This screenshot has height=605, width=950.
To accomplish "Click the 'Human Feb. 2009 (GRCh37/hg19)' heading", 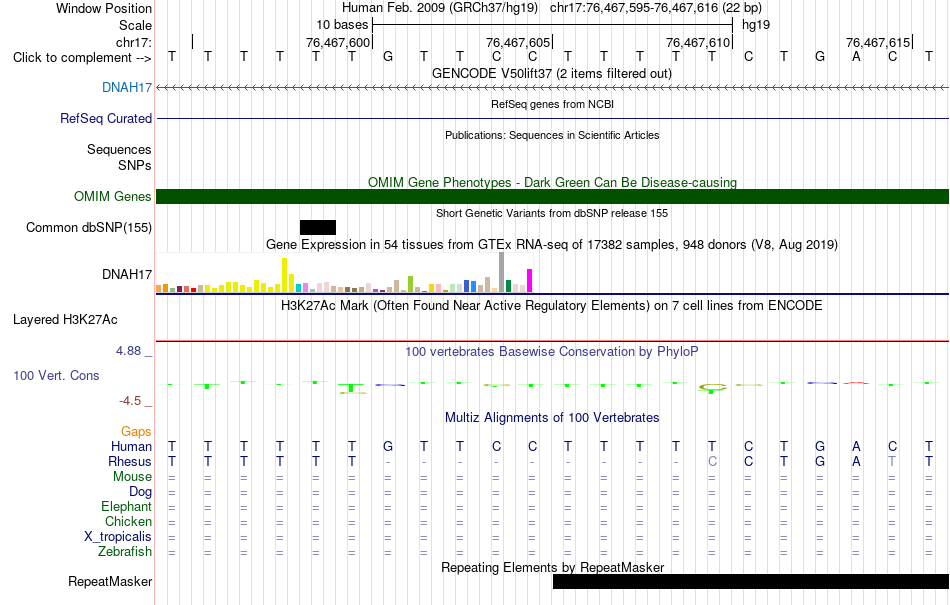I will (440, 8).
